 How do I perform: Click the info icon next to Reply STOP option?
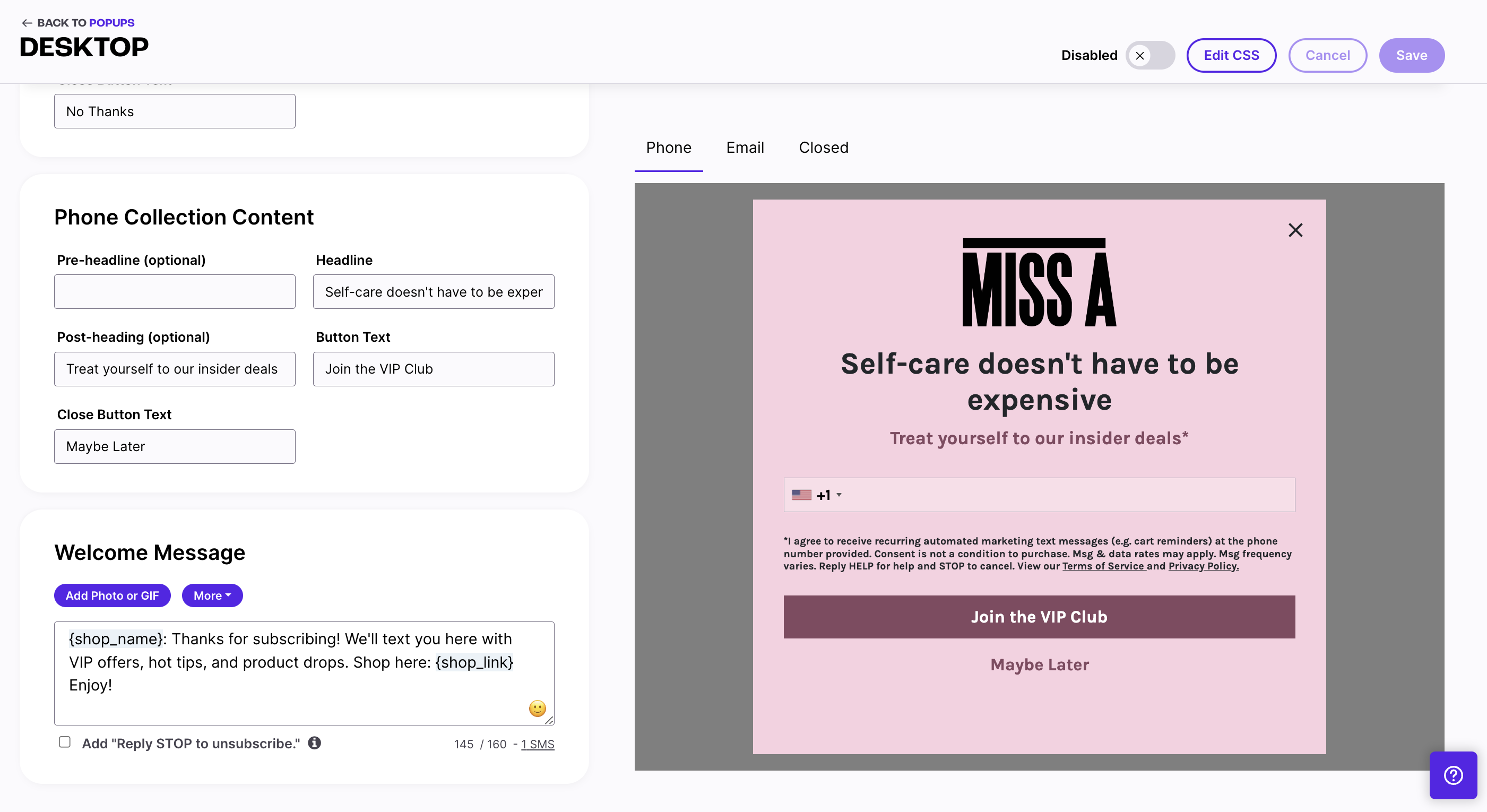314,743
